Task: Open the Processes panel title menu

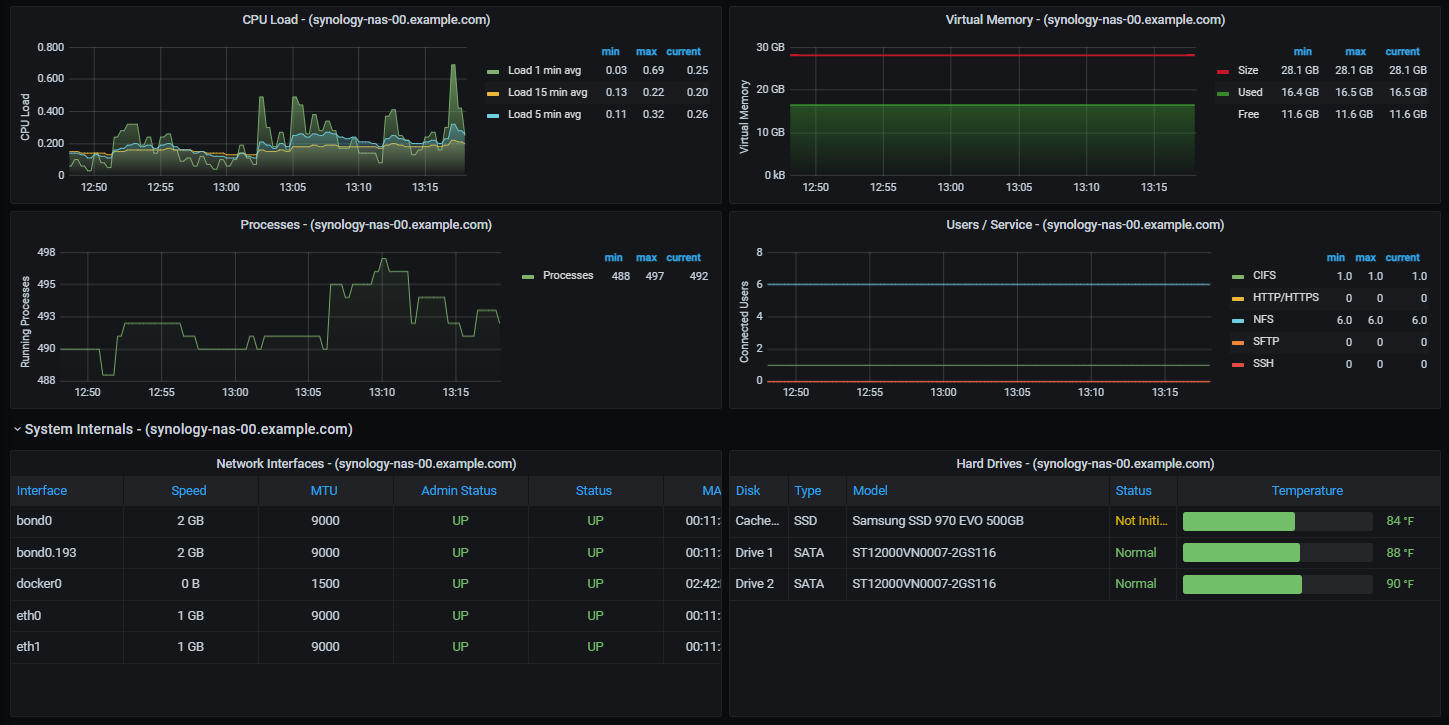Action: click(x=366, y=225)
